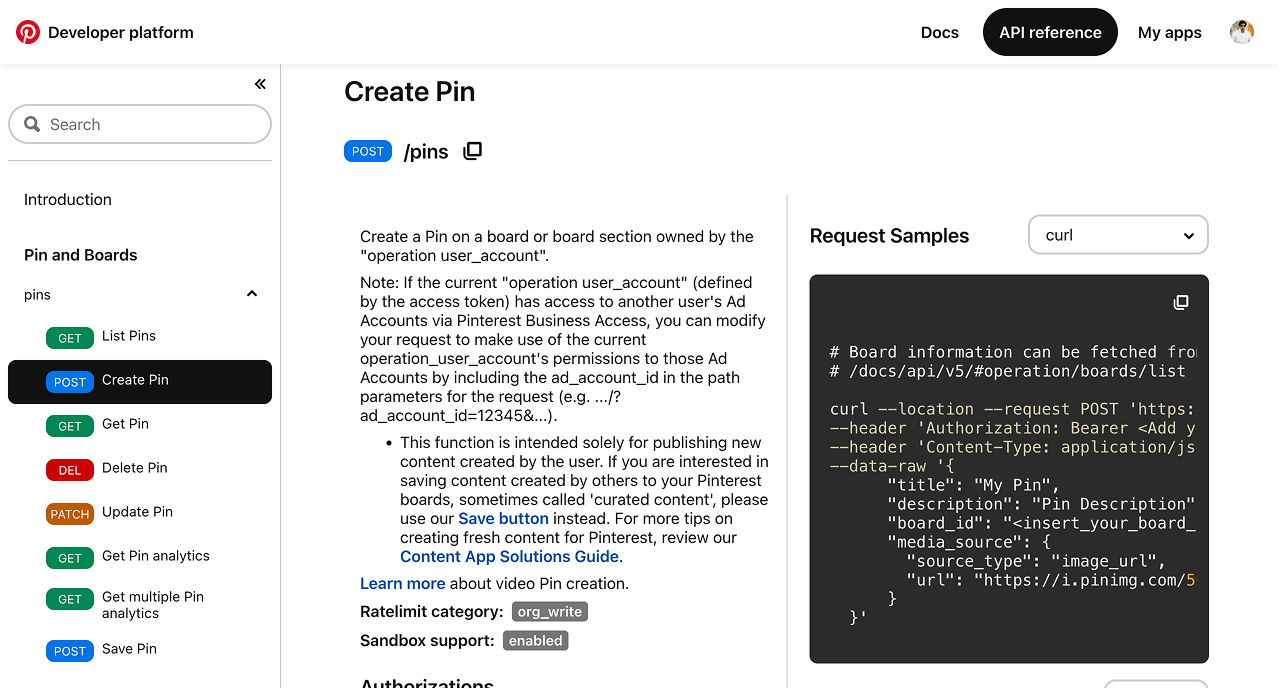
Task: Click the Authorizations heading
Action: pyautogui.click(x=427, y=683)
